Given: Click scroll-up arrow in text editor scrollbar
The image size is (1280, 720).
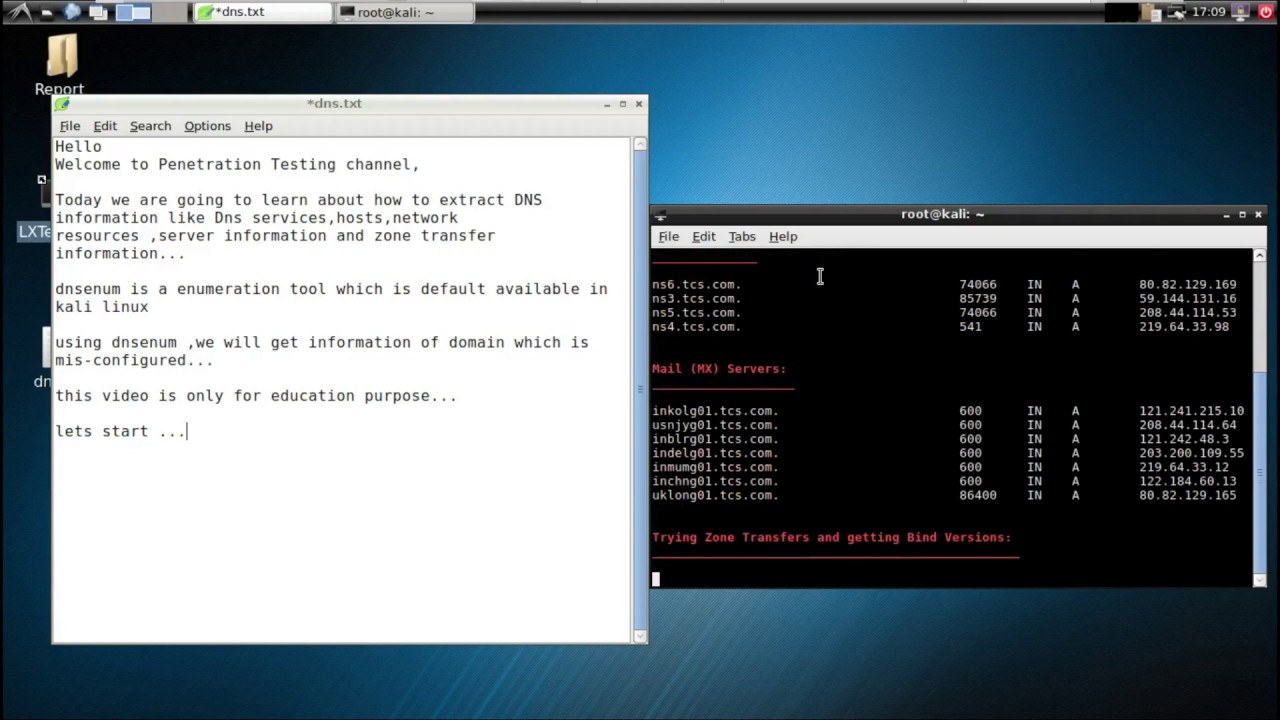Looking at the screenshot, I should (x=640, y=145).
